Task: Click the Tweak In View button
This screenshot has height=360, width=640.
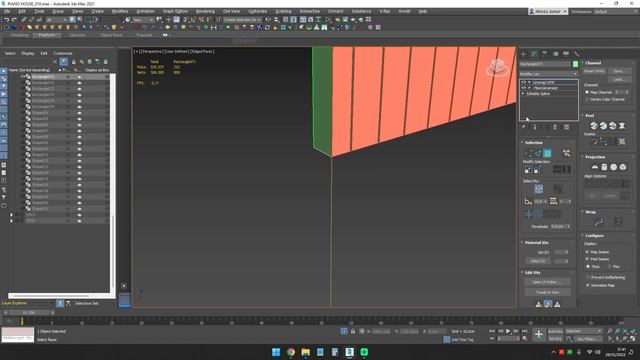Action: click(547, 292)
